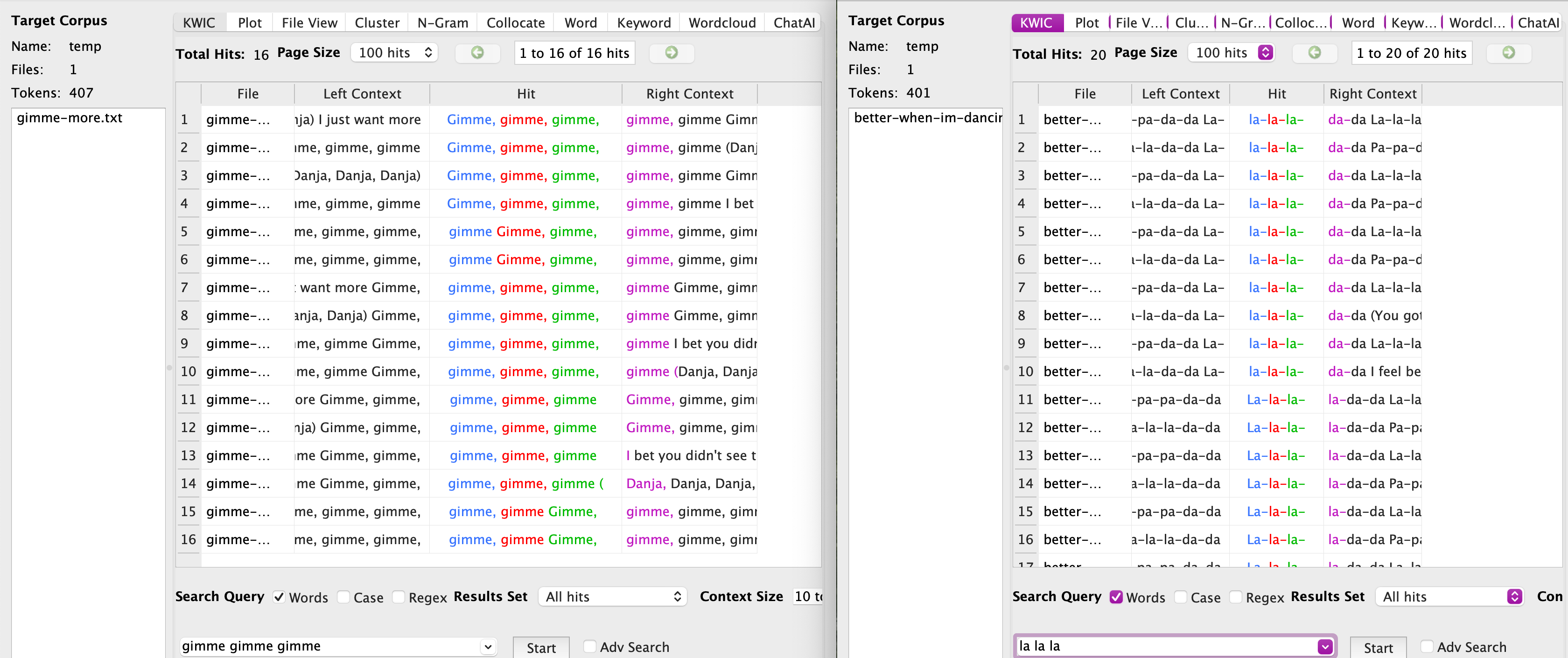
Task: Open left Results Set 'All hits' dropdown
Action: 612,596
